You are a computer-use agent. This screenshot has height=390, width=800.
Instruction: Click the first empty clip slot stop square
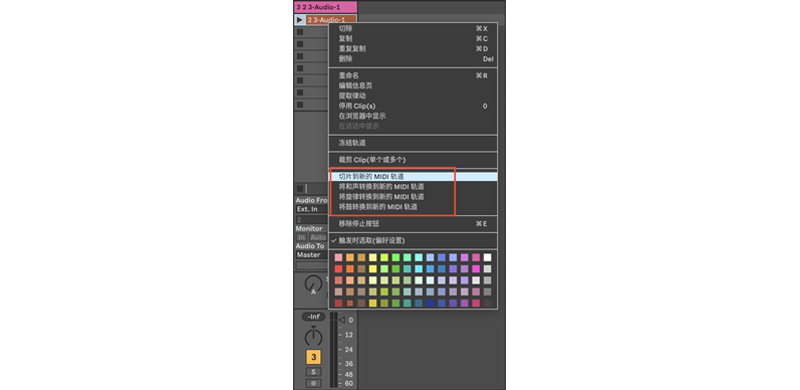click(x=300, y=32)
